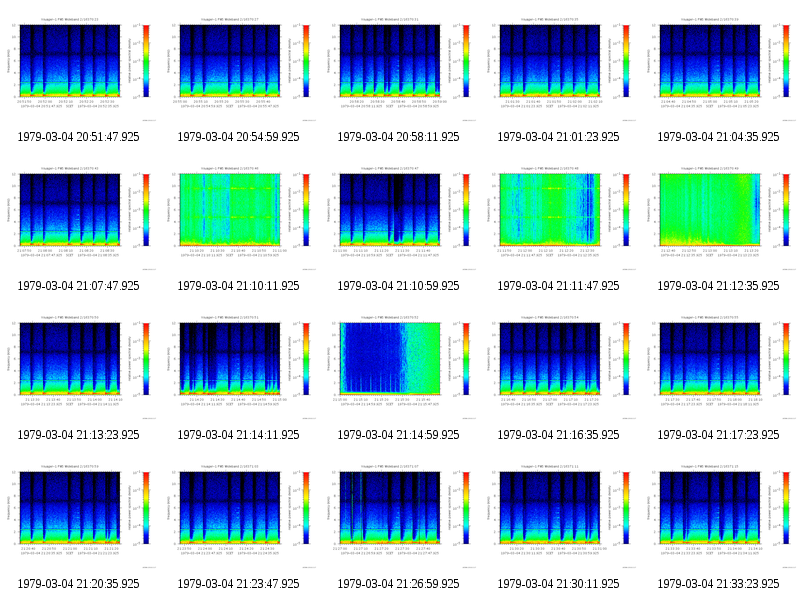Click caption text 1979-03-04 21:33:23.925

pos(718,584)
